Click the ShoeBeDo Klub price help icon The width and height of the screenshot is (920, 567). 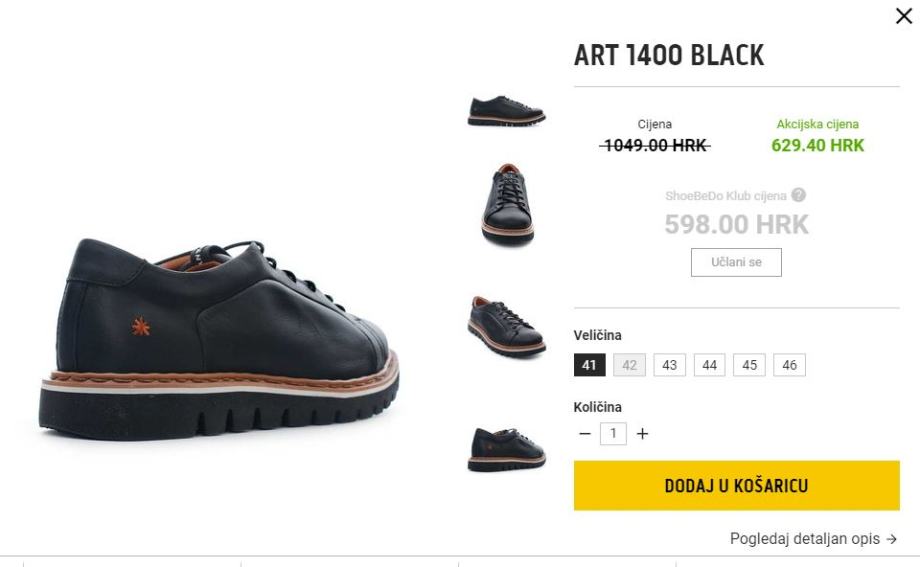coord(799,195)
